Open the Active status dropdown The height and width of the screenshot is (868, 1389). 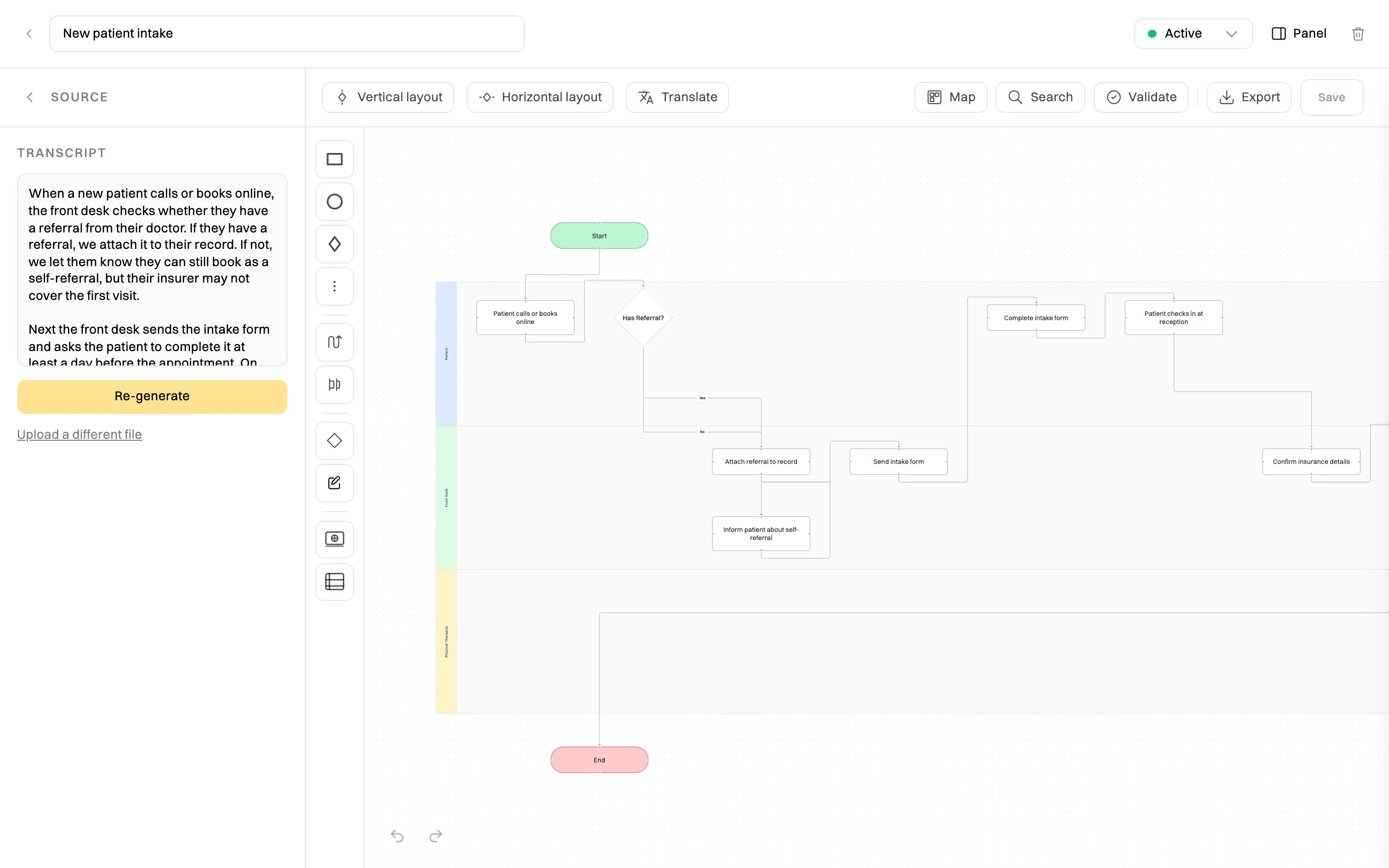pyautogui.click(x=1193, y=34)
